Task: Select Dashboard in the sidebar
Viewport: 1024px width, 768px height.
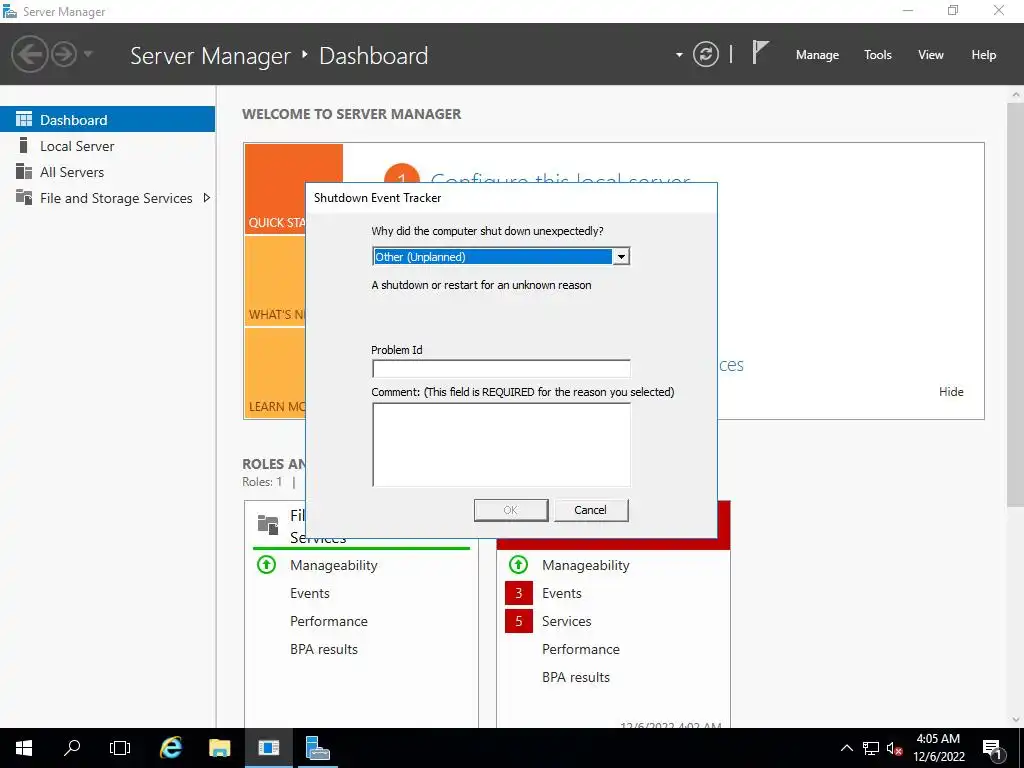Action: (107, 120)
